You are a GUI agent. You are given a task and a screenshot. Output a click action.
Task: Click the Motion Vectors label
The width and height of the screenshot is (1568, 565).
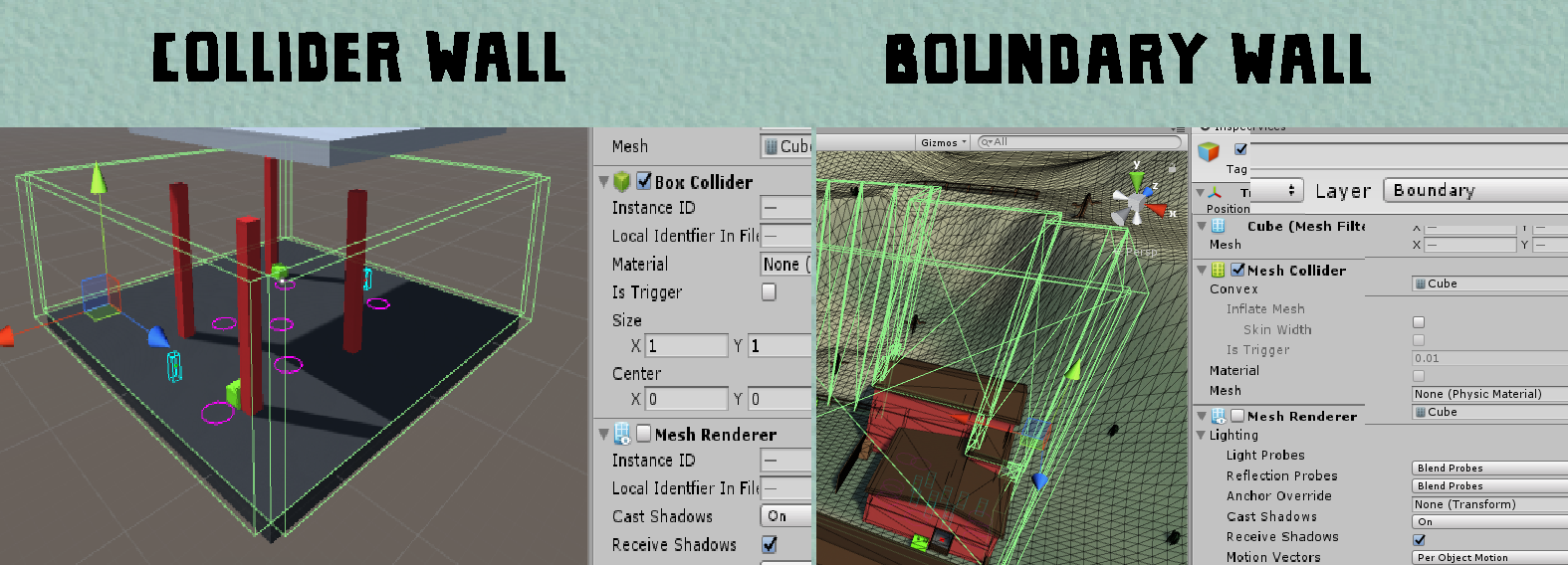1273,557
